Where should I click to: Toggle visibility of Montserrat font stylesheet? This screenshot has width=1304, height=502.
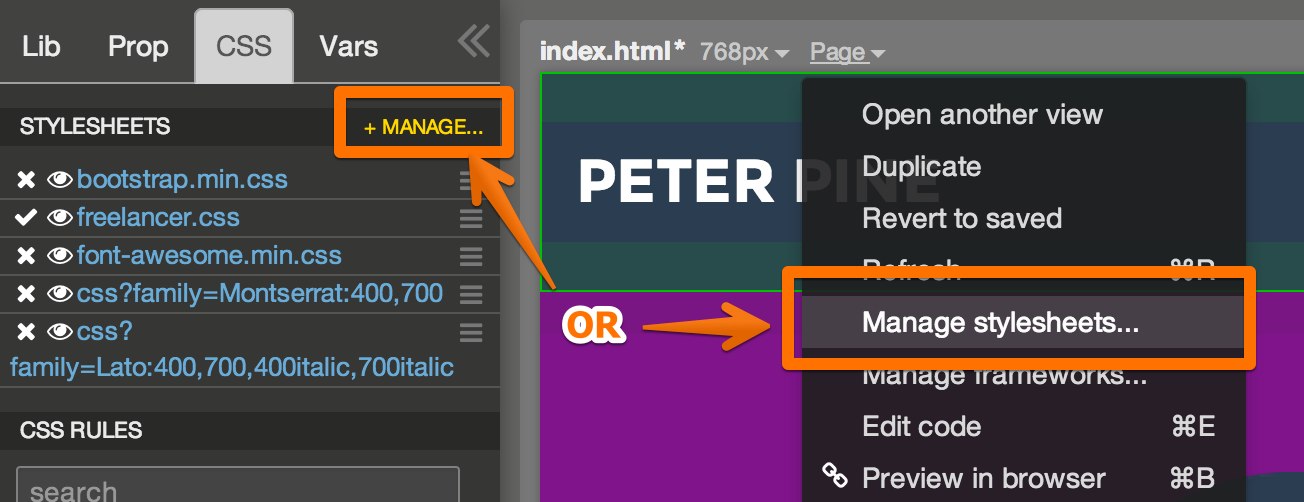60,293
